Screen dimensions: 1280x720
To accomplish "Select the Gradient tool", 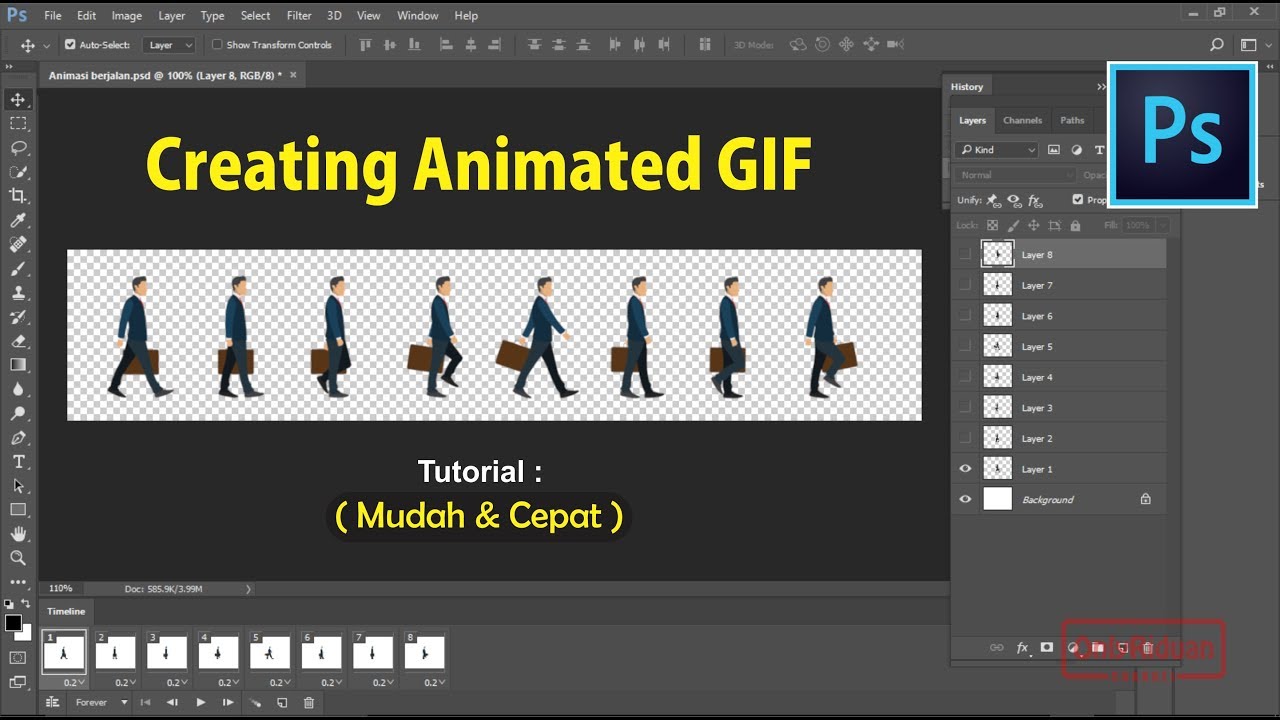I will [x=18, y=365].
